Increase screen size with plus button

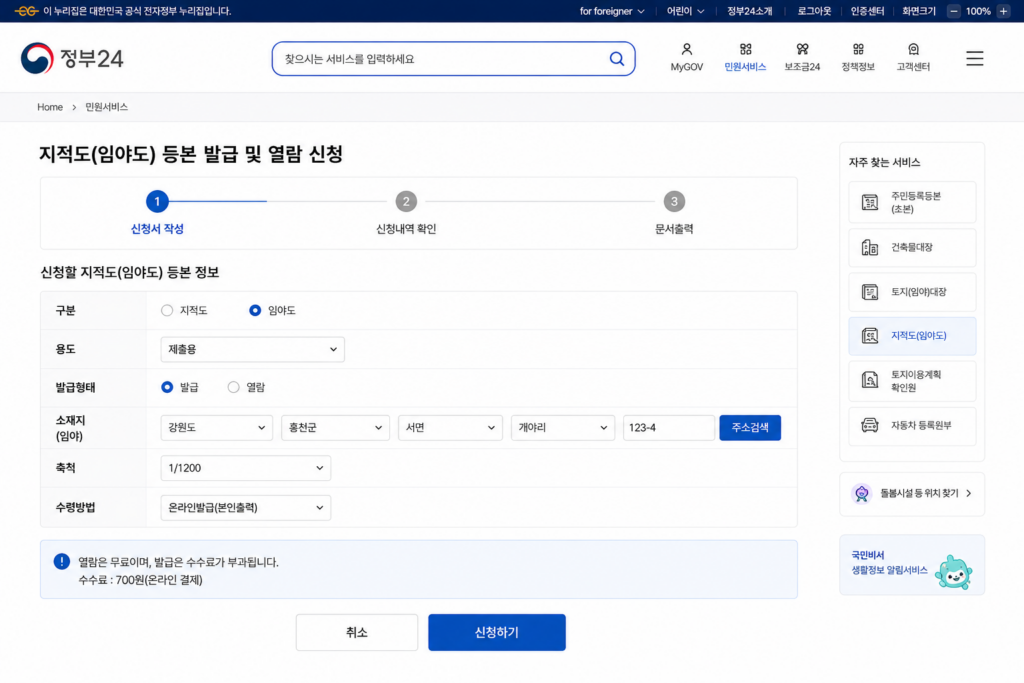(x=1004, y=11)
